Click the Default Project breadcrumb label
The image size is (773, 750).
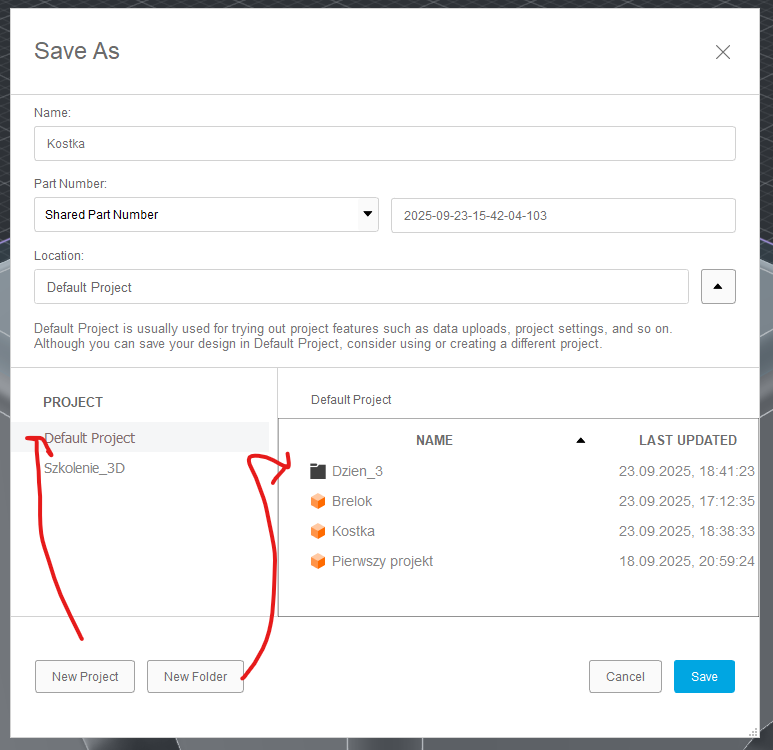[x=351, y=399]
